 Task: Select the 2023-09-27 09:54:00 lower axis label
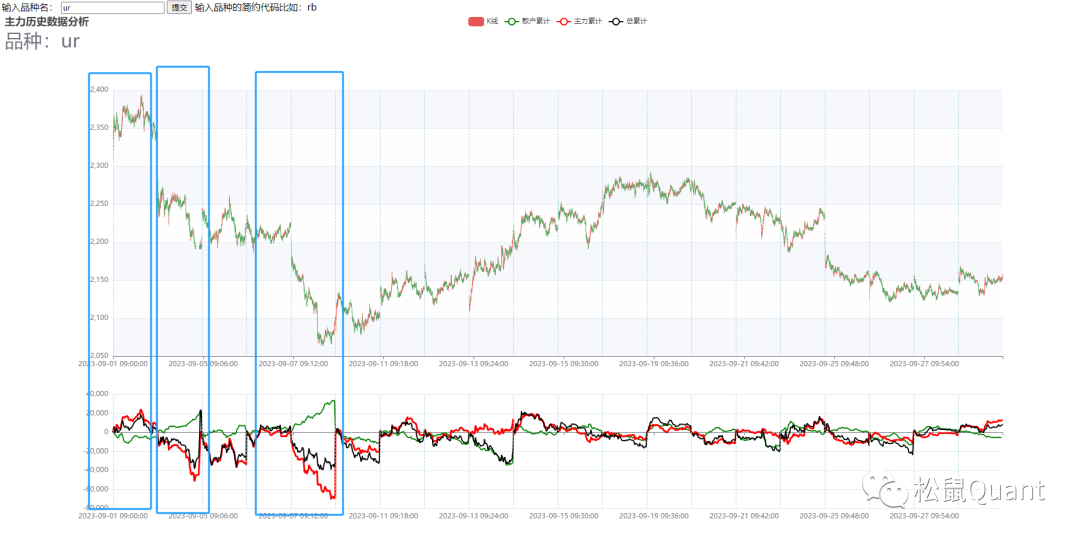click(x=925, y=516)
